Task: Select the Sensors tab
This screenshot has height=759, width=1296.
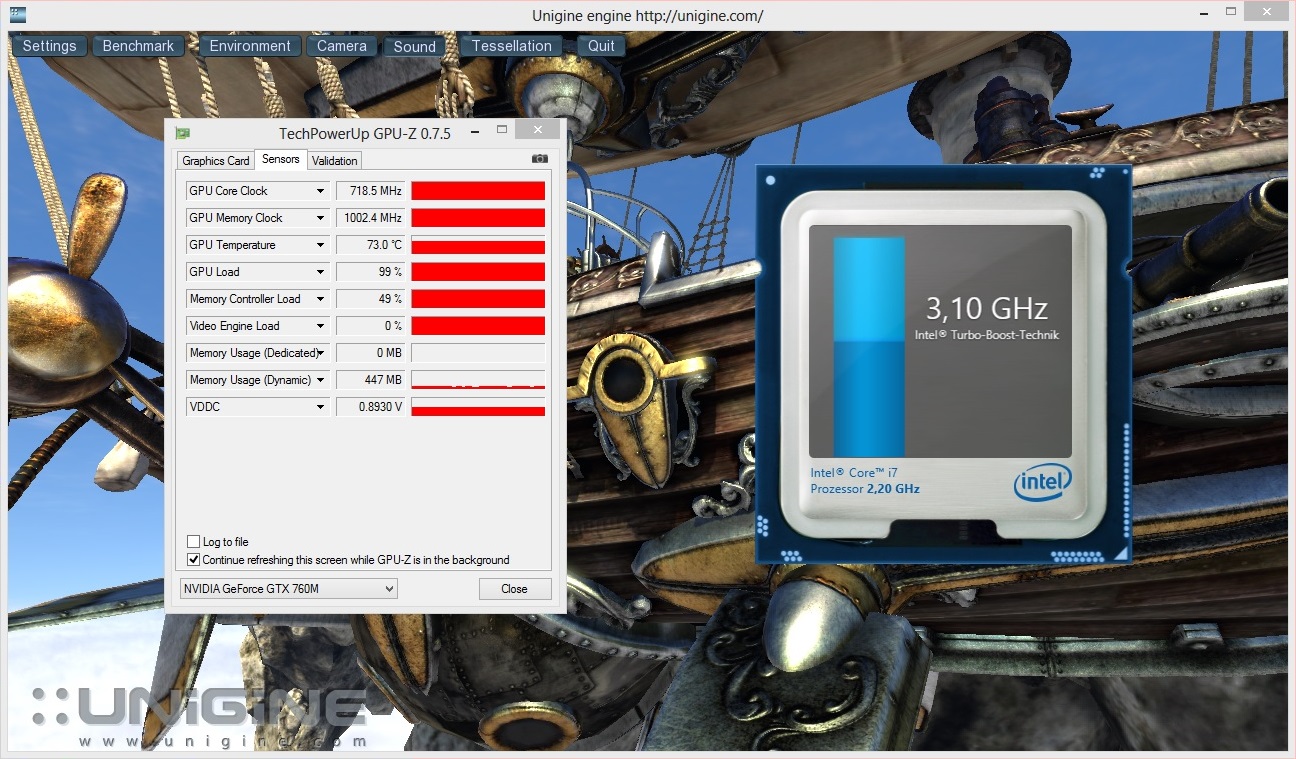Action: (281, 159)
